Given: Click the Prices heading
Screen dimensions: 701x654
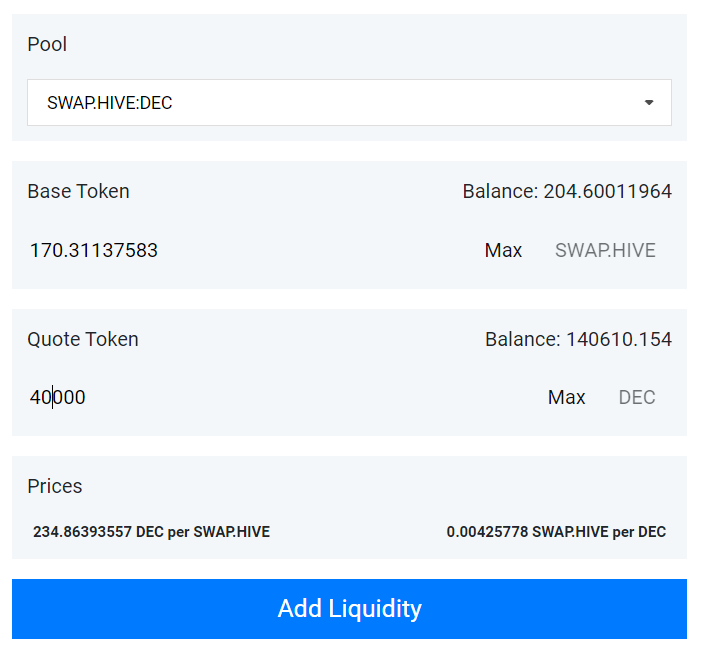Looking at the screenshot, I should point(55,486).
